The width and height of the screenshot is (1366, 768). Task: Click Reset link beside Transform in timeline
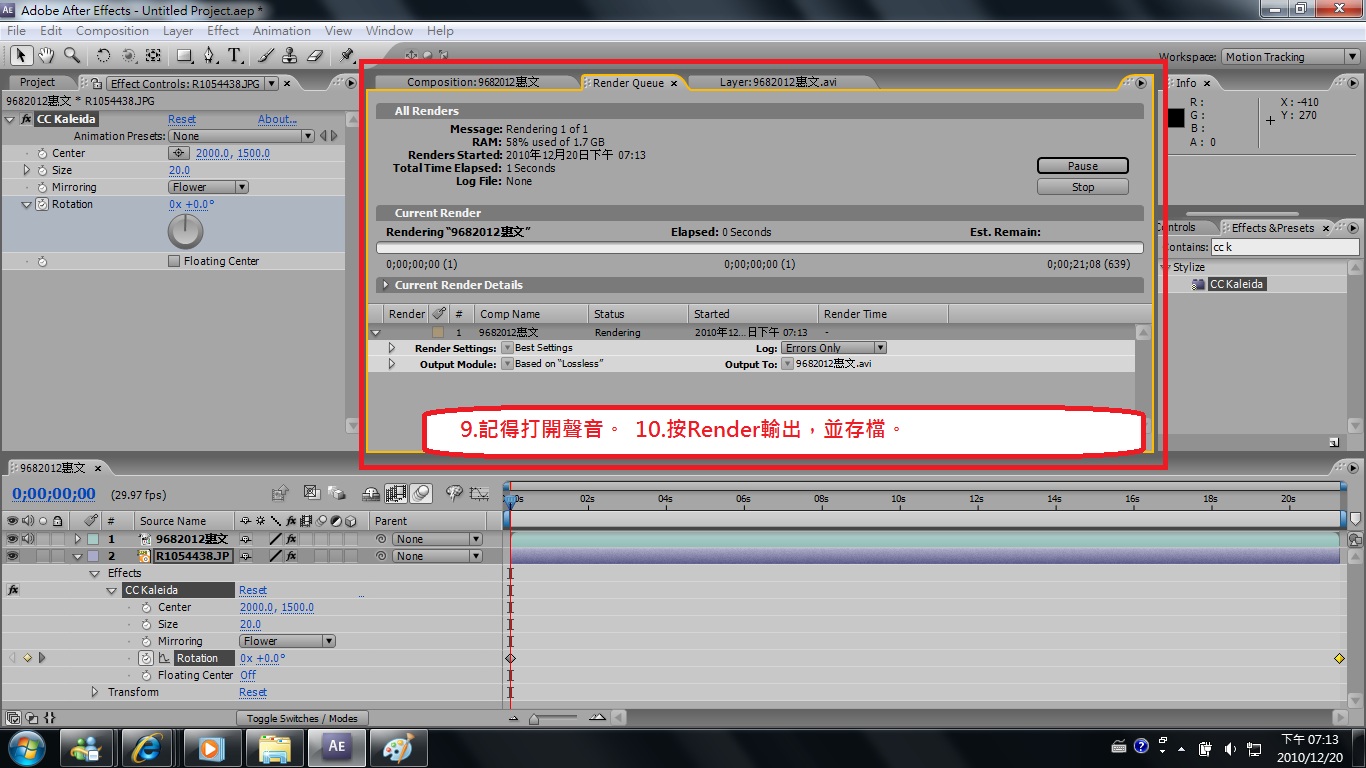[x=253, y=692]
